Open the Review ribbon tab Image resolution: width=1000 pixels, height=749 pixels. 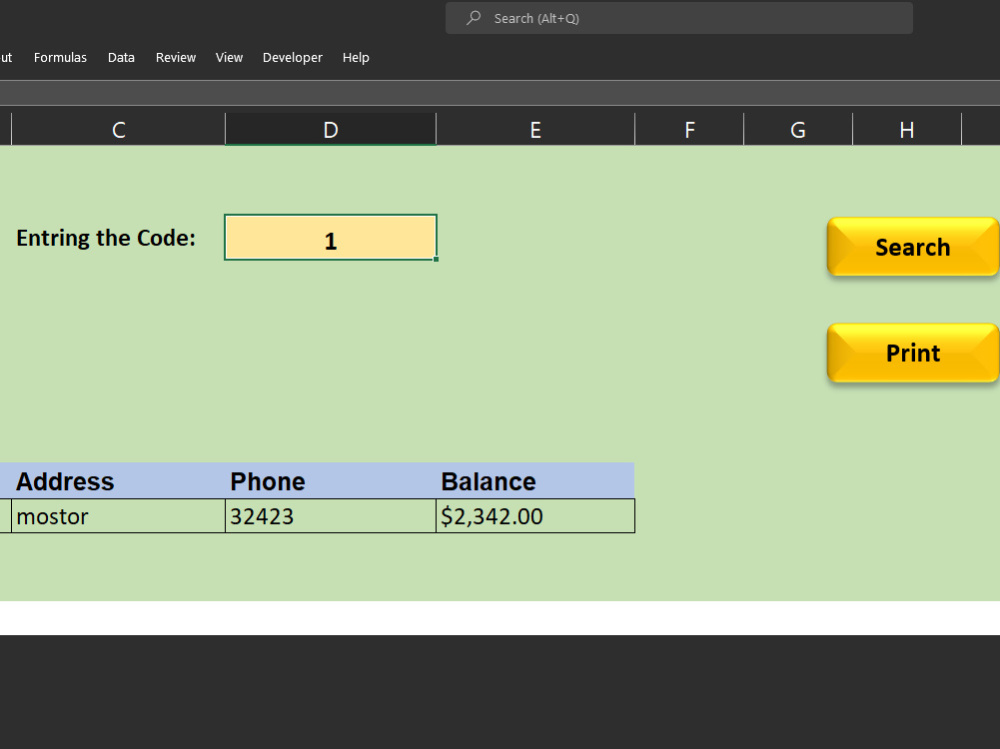tap(175, 57)
